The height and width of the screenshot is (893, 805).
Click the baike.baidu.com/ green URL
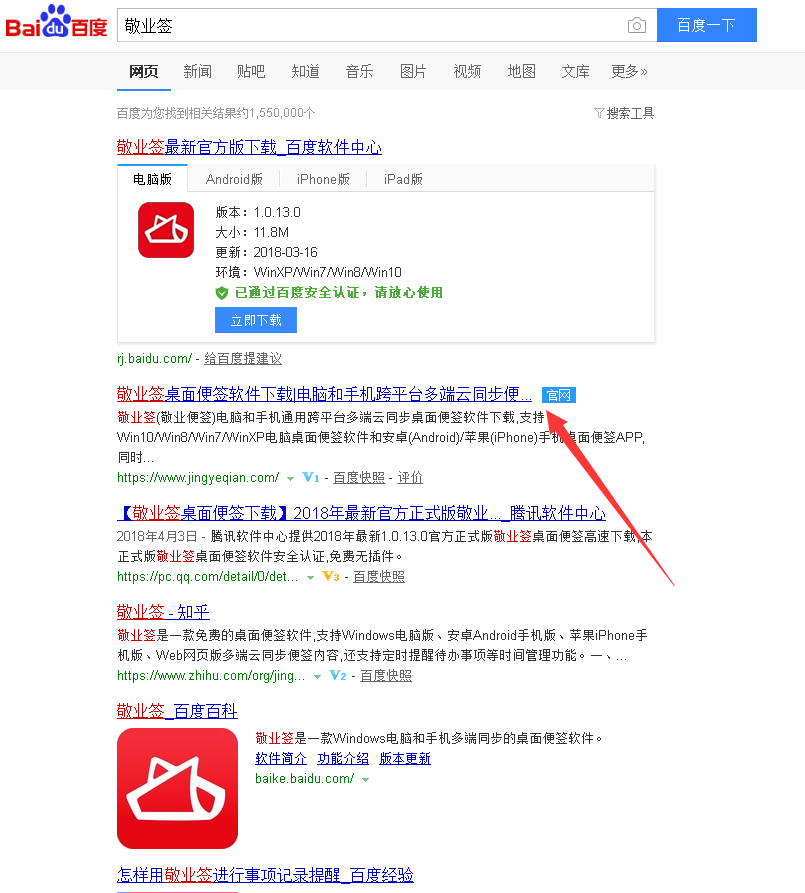point(305,779)
